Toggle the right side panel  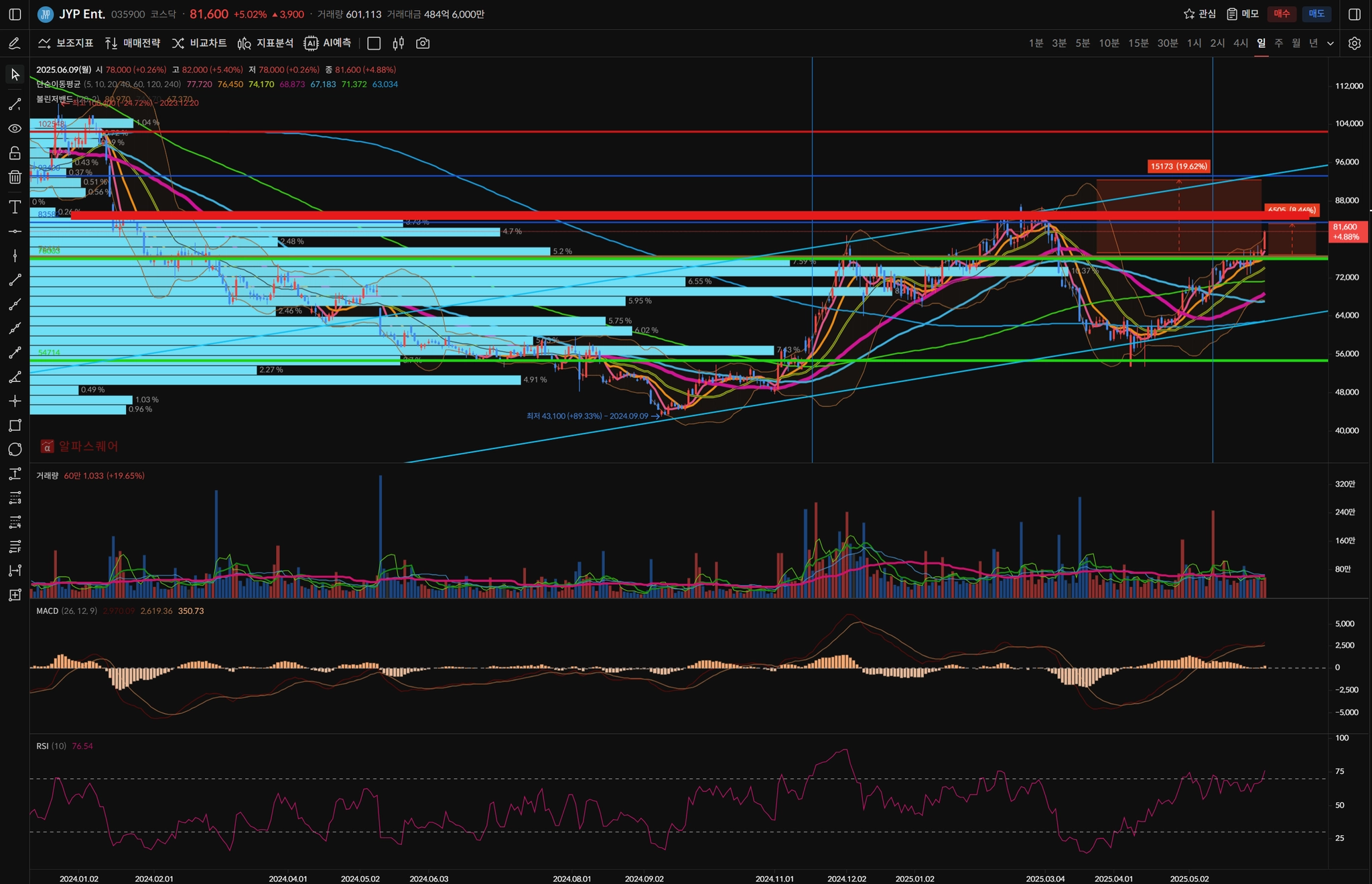[1354, 14]
